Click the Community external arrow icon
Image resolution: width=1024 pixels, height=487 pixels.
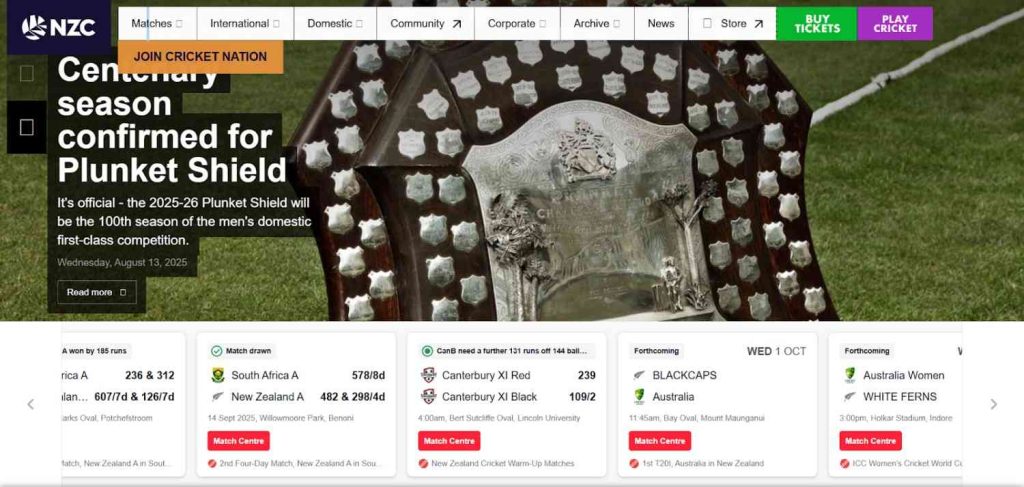(456, 24)
